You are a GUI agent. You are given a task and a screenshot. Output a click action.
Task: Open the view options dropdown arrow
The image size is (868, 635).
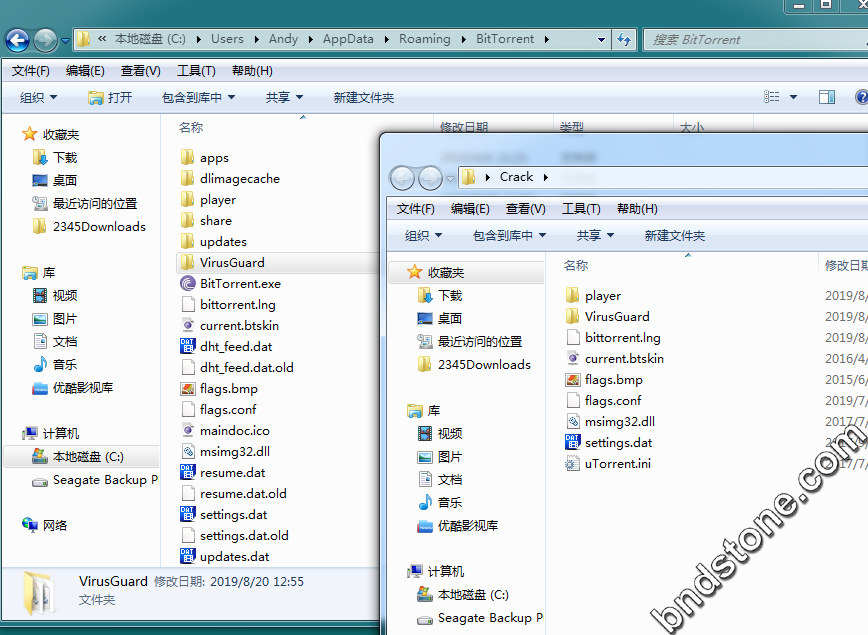(794, 97)
